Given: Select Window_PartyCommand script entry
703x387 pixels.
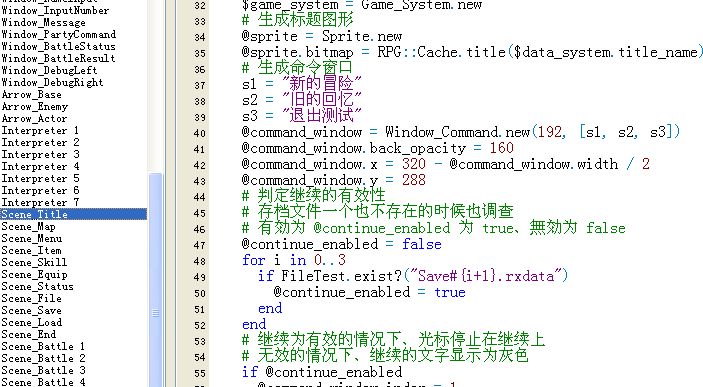Looking at the screenshot, I should 59,35.
